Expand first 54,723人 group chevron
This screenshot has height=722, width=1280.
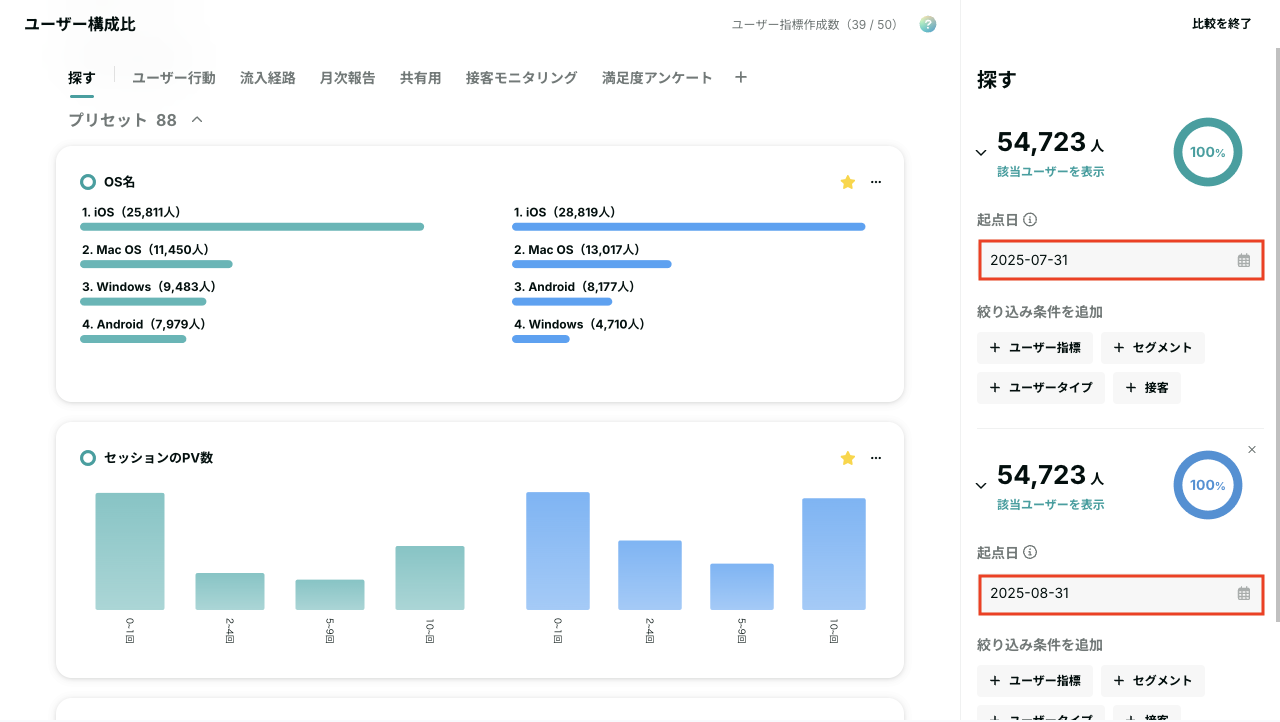pos(981,153)
